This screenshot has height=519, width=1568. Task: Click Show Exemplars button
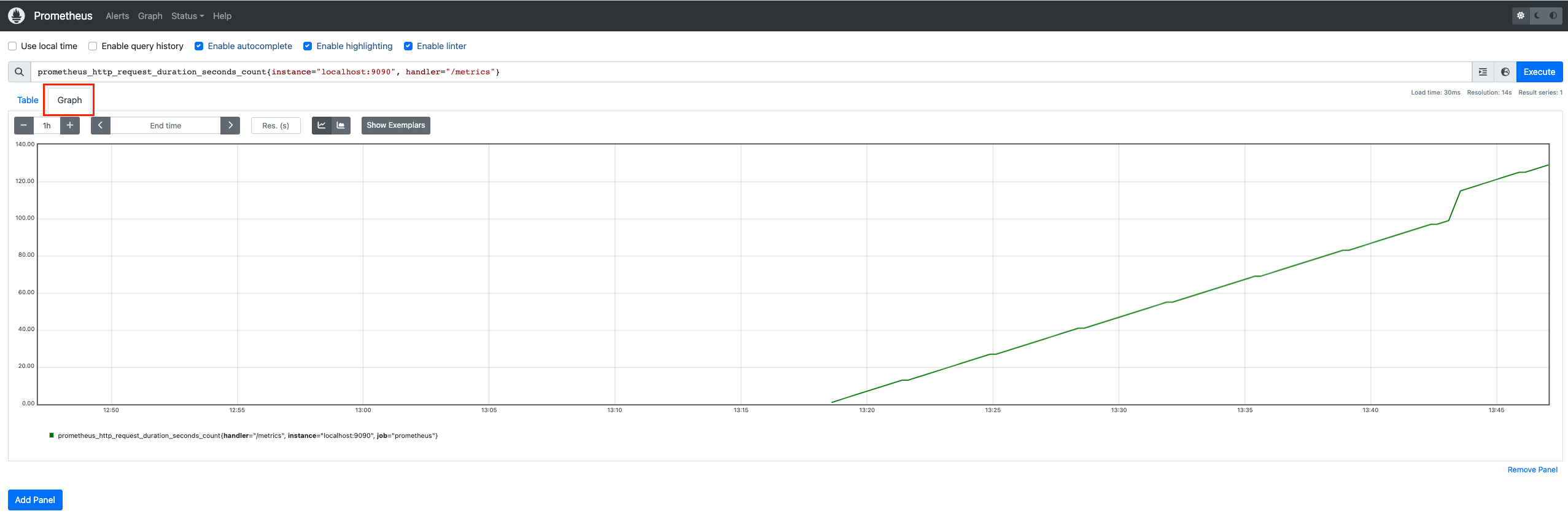pyautogui.click(x=396, y=125)
